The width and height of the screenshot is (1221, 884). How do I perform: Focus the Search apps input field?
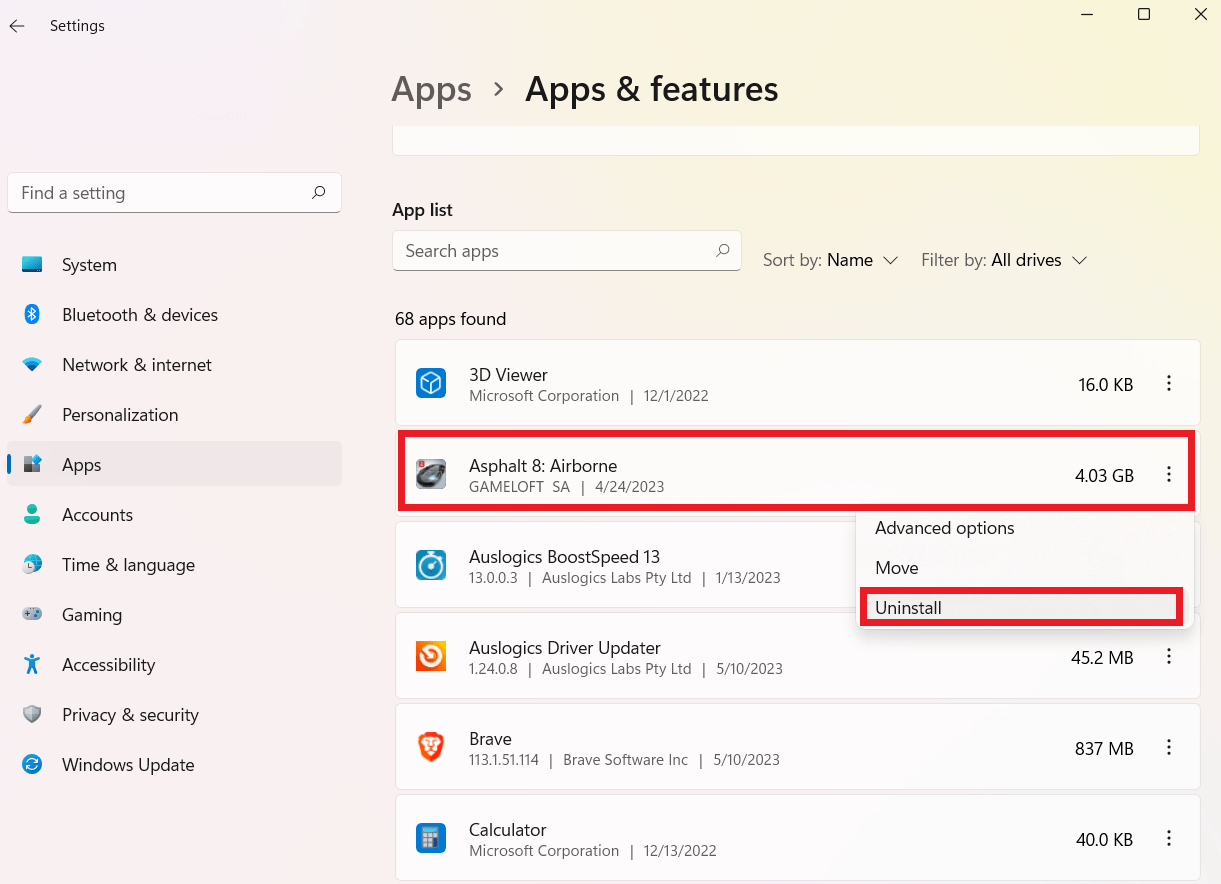(567, 251)
